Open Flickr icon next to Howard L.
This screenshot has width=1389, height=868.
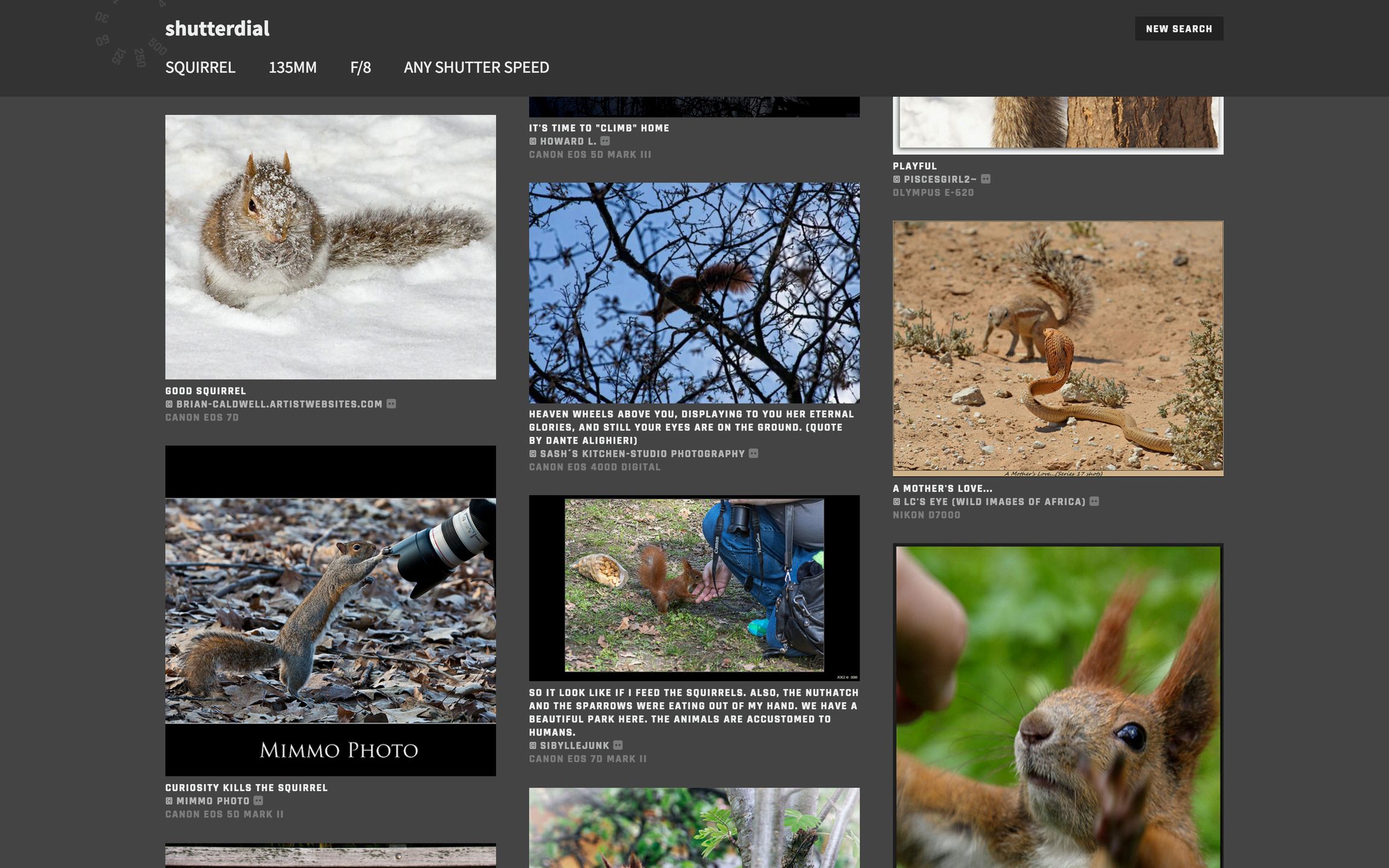[605, 141]
